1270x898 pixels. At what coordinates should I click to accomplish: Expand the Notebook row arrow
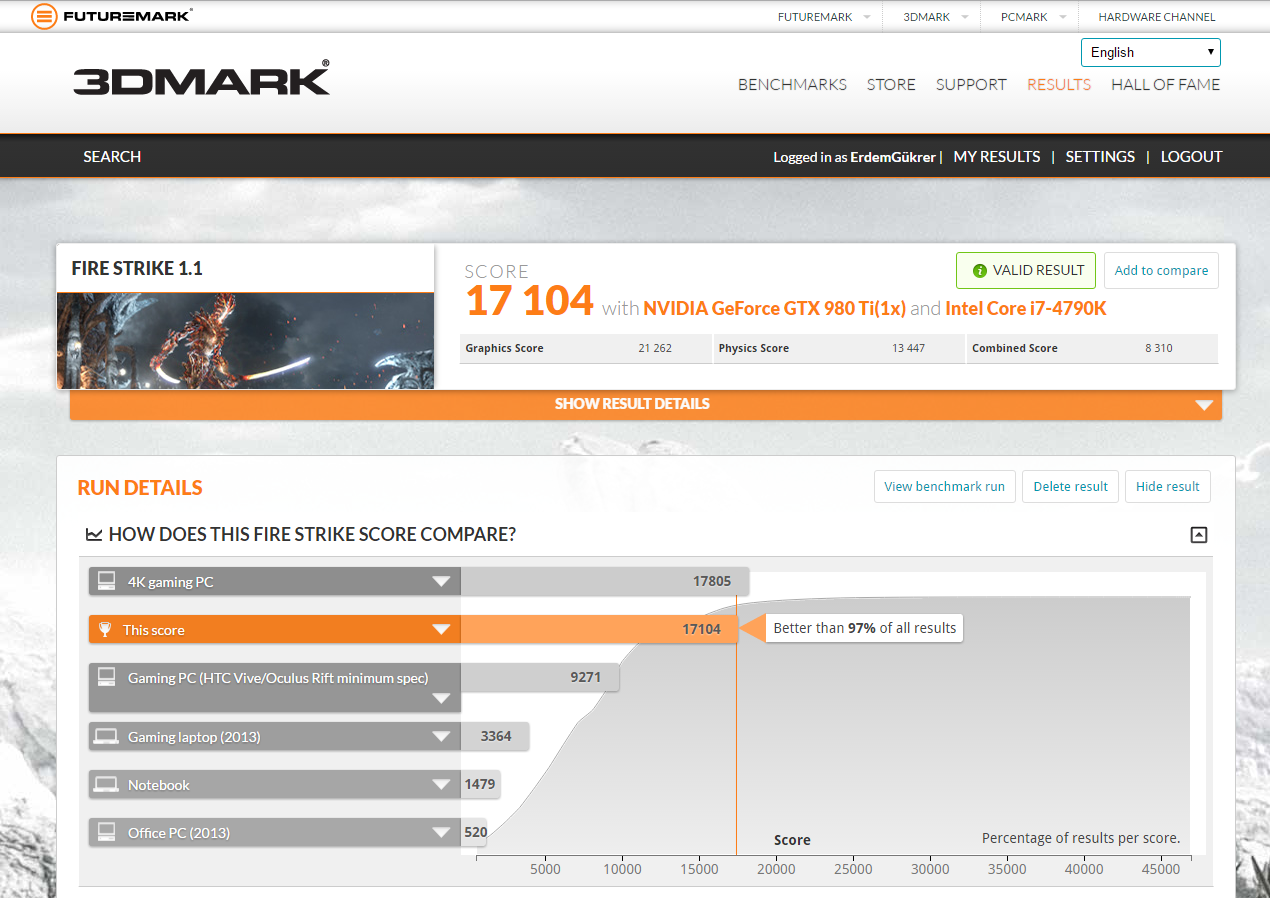pyautogui.click(x=441, y=785)
